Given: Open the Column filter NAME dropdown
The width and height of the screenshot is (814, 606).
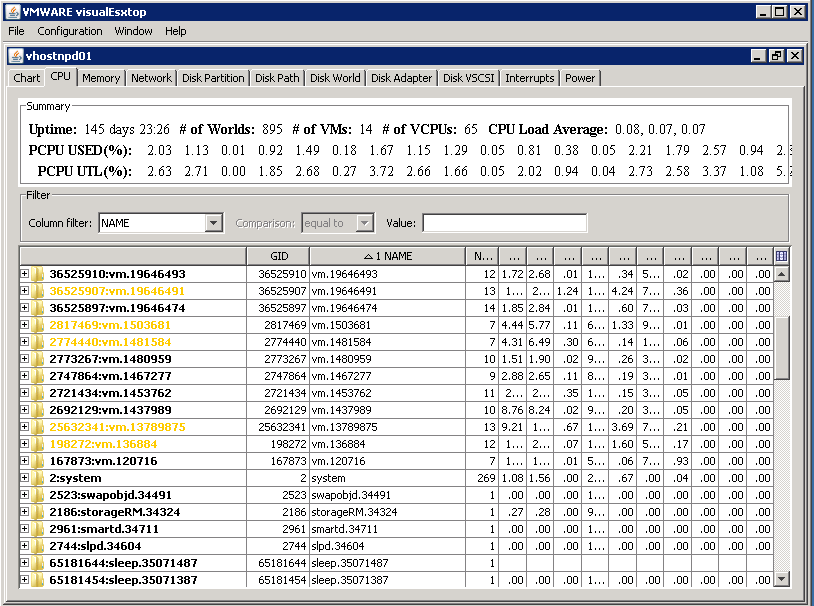Looking at the screenshot, I should point(161,223).
